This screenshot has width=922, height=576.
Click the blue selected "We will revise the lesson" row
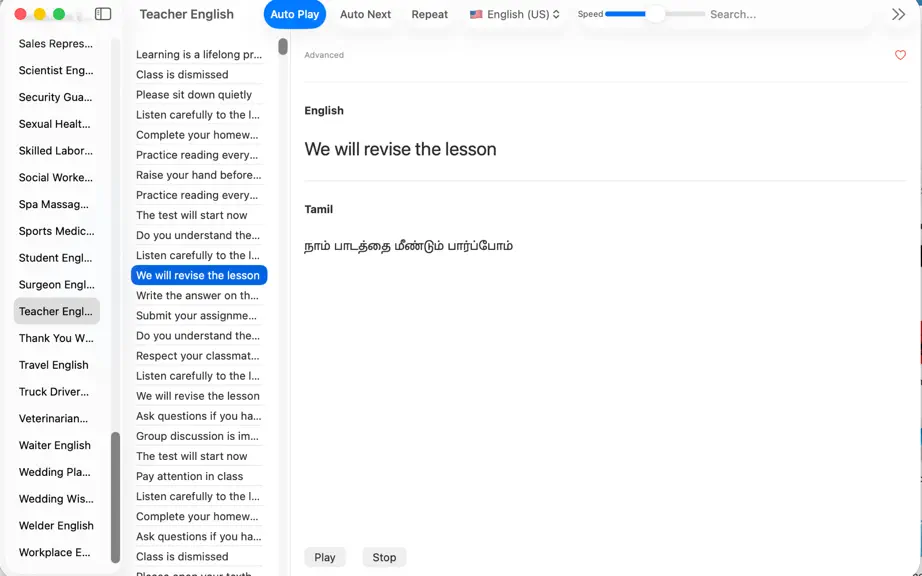(199, 275)
